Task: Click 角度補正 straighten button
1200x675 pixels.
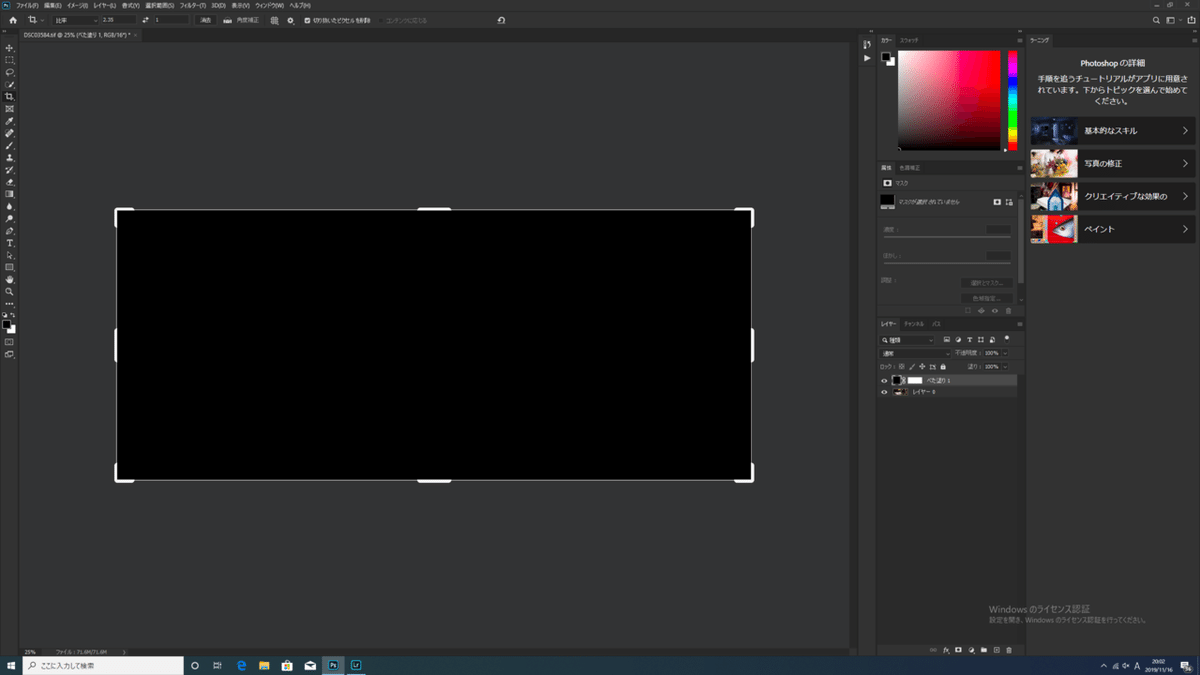Action: pyautogui.click(x=247, y=20)
